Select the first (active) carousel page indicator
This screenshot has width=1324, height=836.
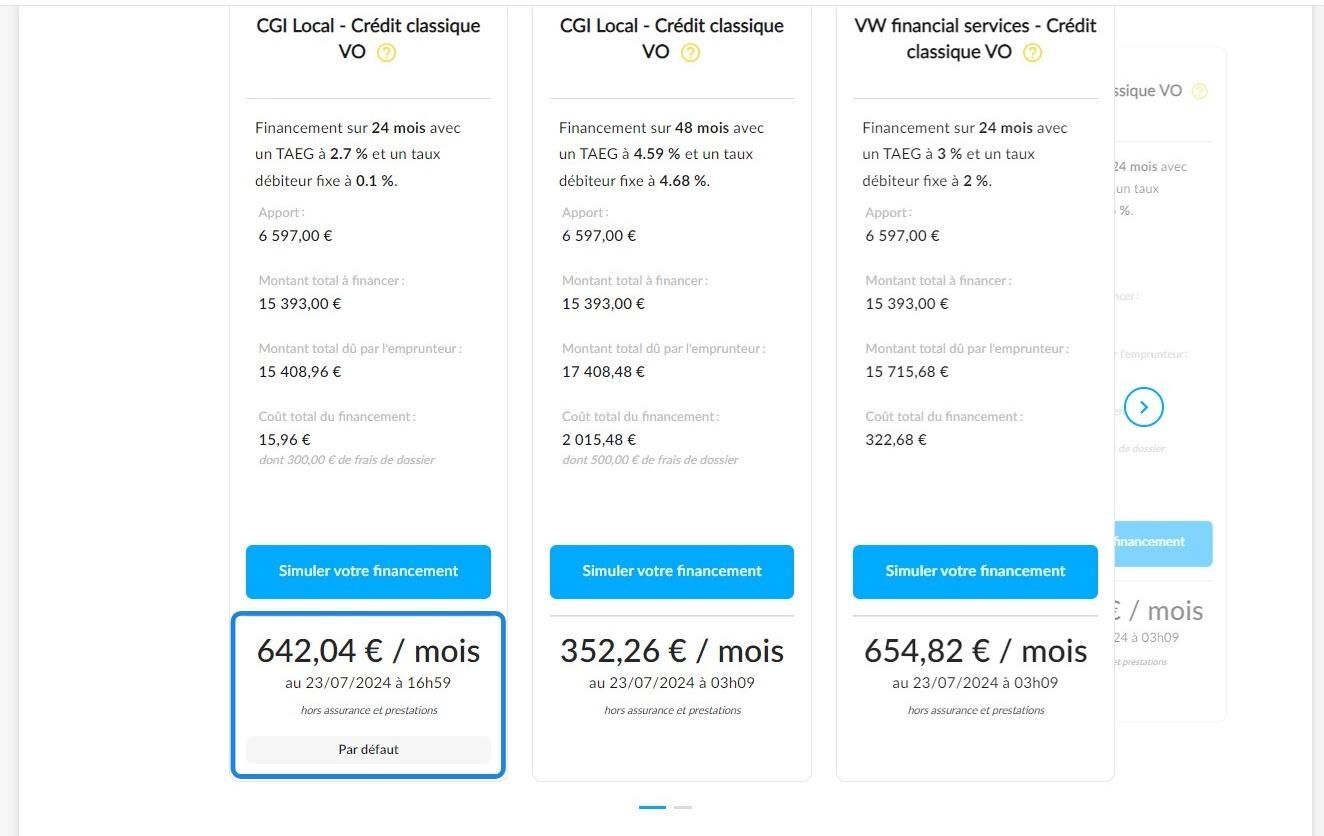click(652, 807)
